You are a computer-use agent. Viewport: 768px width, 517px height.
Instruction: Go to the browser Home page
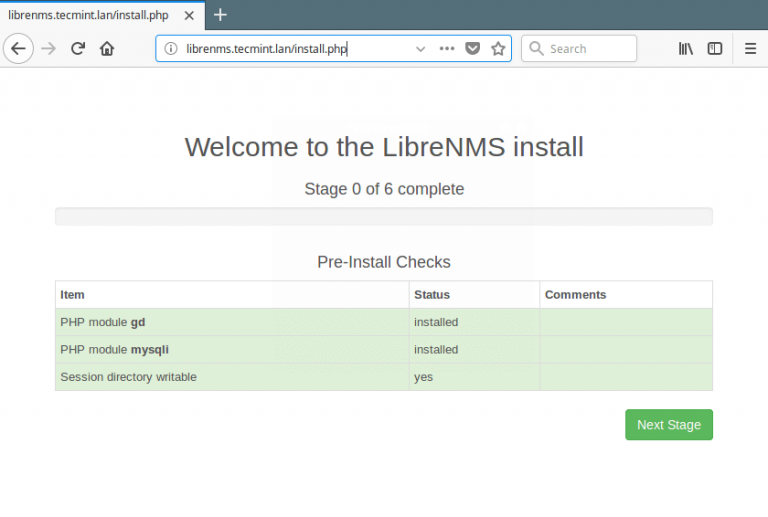coord(107,48)
